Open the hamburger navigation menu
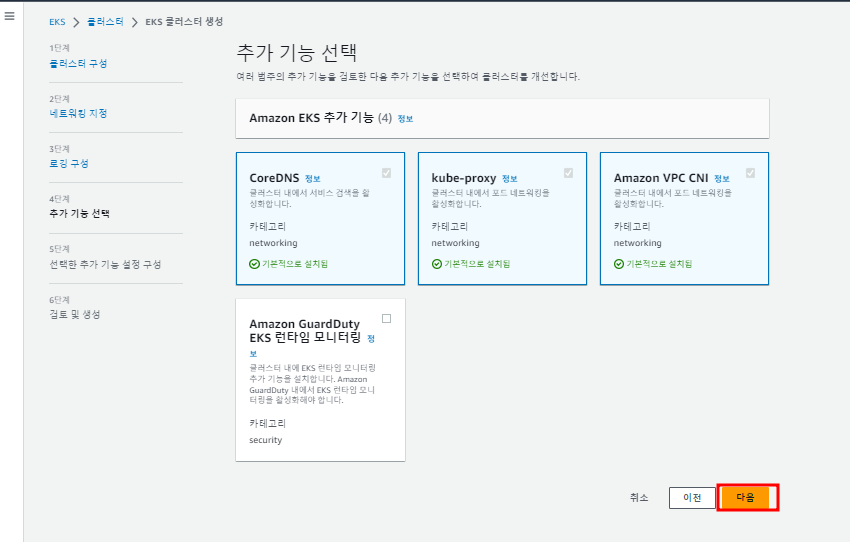The image size is (850, 542). 9,16
